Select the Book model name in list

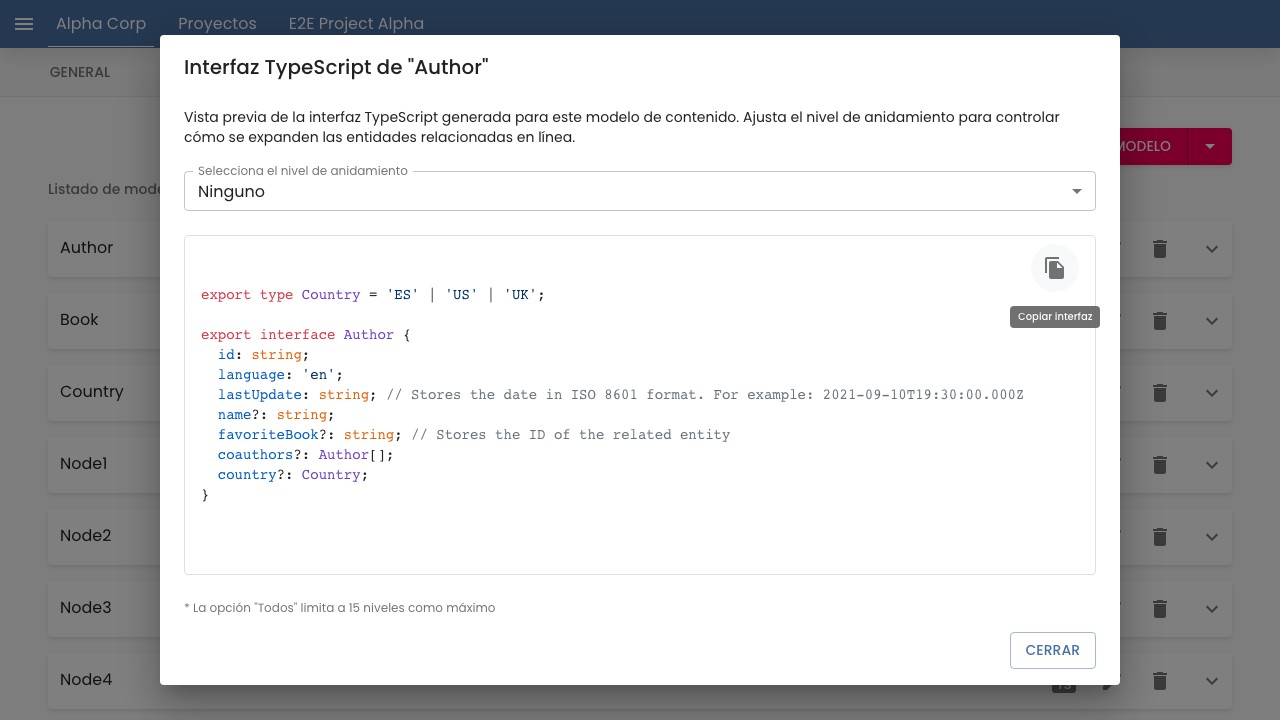point(79,320)
